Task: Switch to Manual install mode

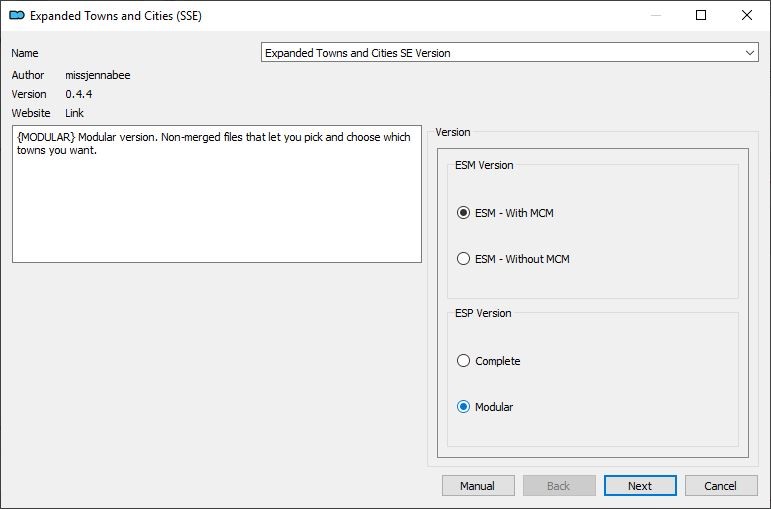Action: coord(478,486)
